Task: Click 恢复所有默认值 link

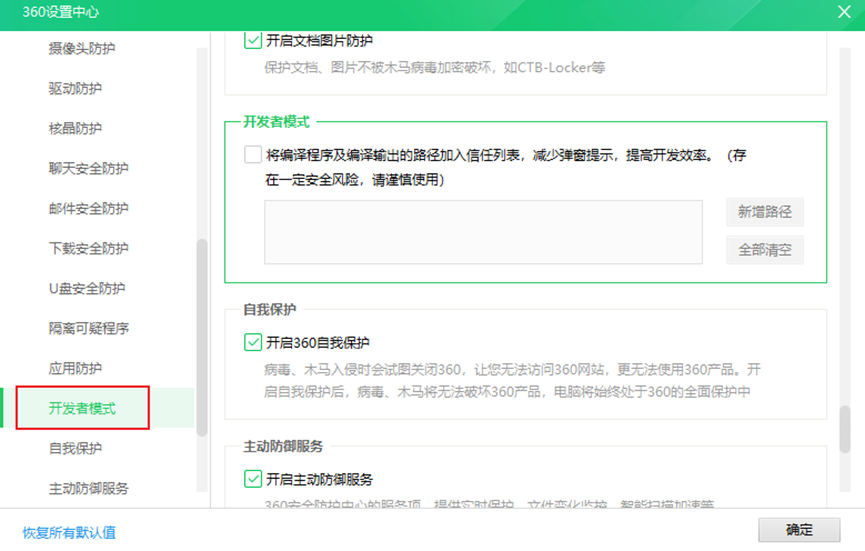Action: click(x=69, y=531)
